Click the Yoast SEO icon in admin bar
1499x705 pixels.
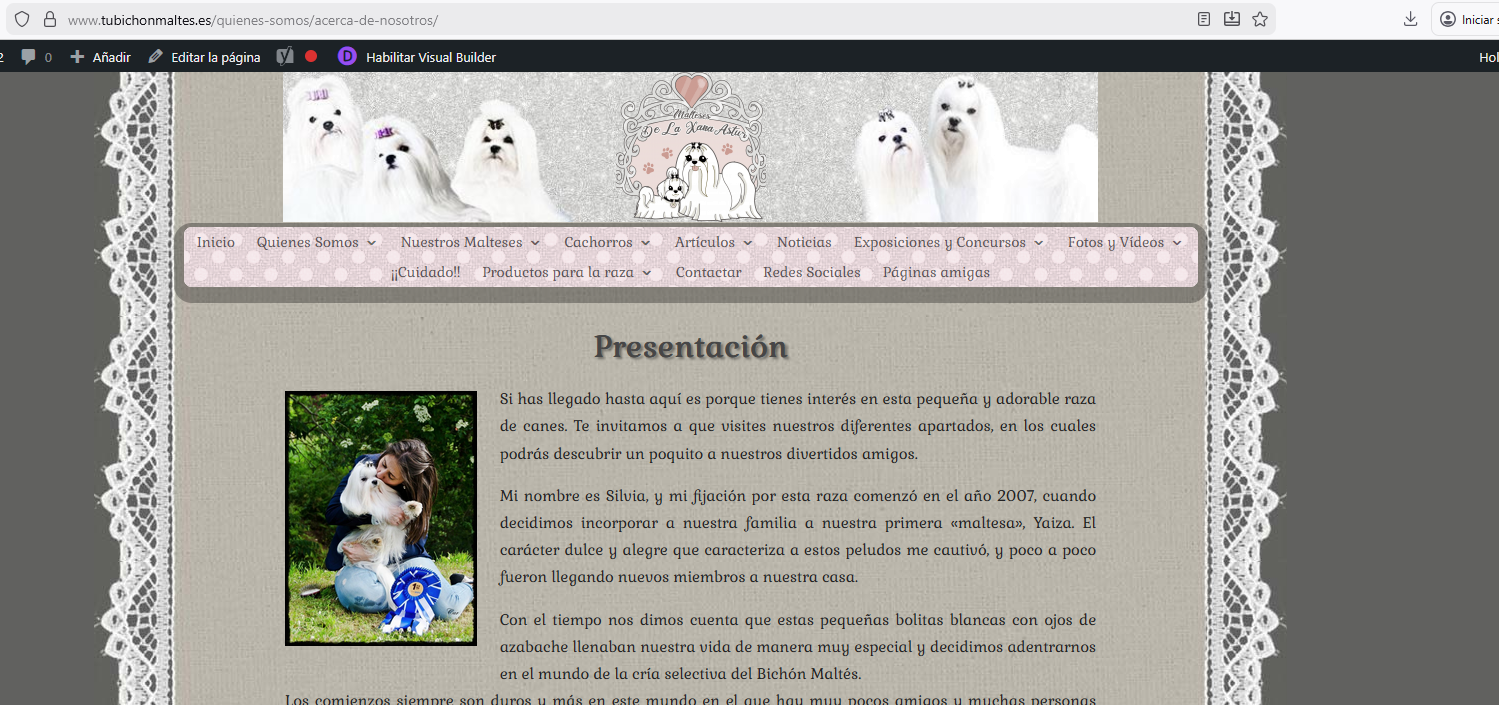coord(285,57)
